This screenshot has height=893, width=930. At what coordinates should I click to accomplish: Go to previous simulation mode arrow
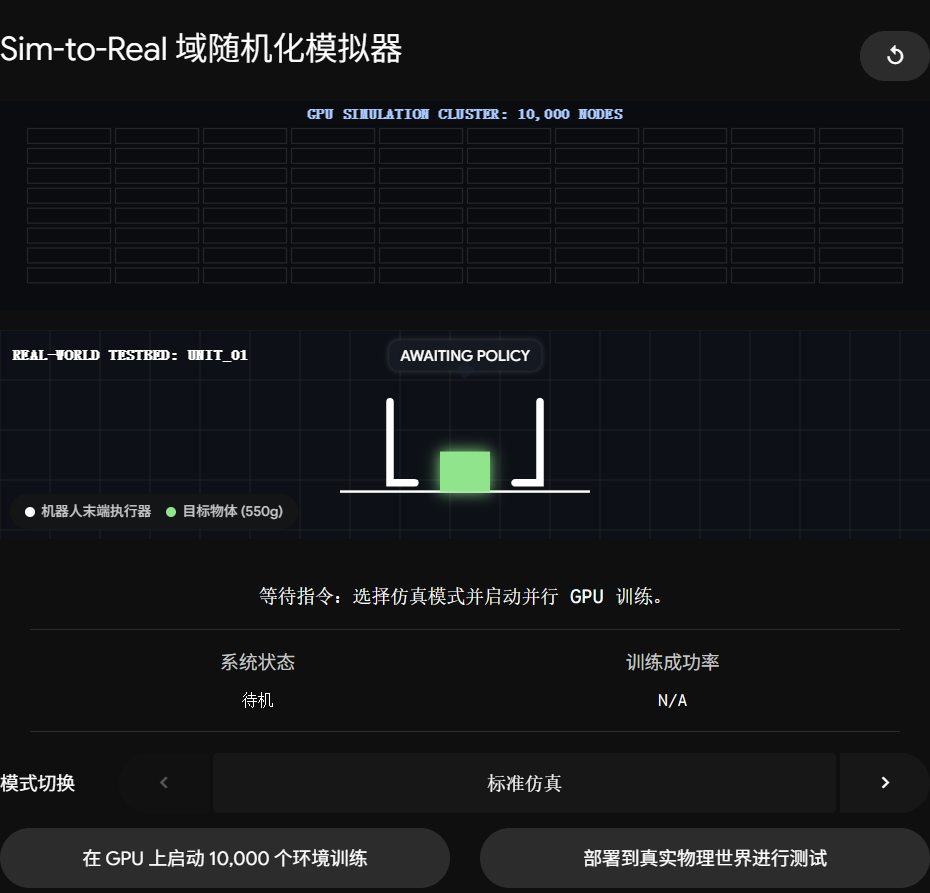tap(164, 783)
